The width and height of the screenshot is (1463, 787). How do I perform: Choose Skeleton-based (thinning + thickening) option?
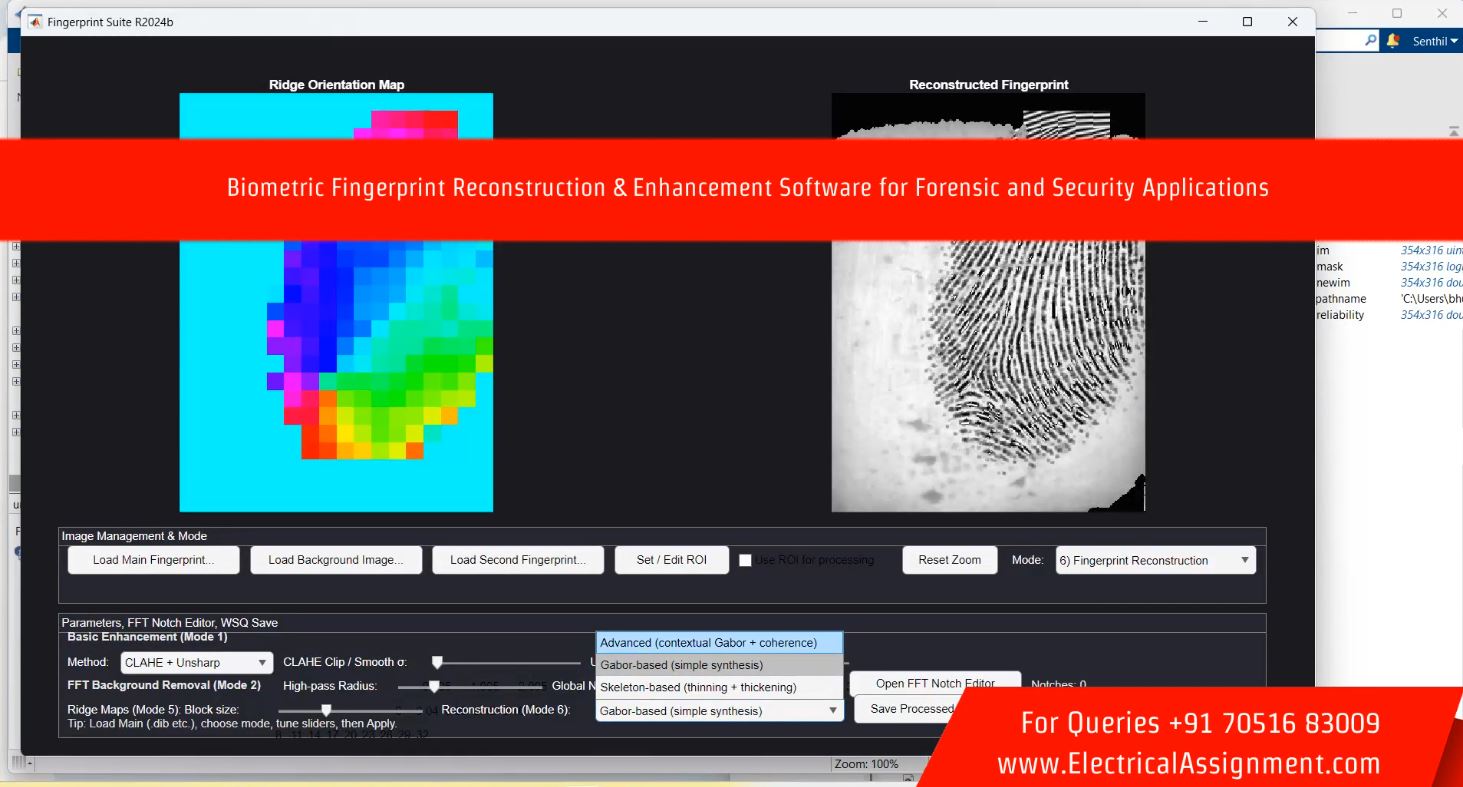719,687
